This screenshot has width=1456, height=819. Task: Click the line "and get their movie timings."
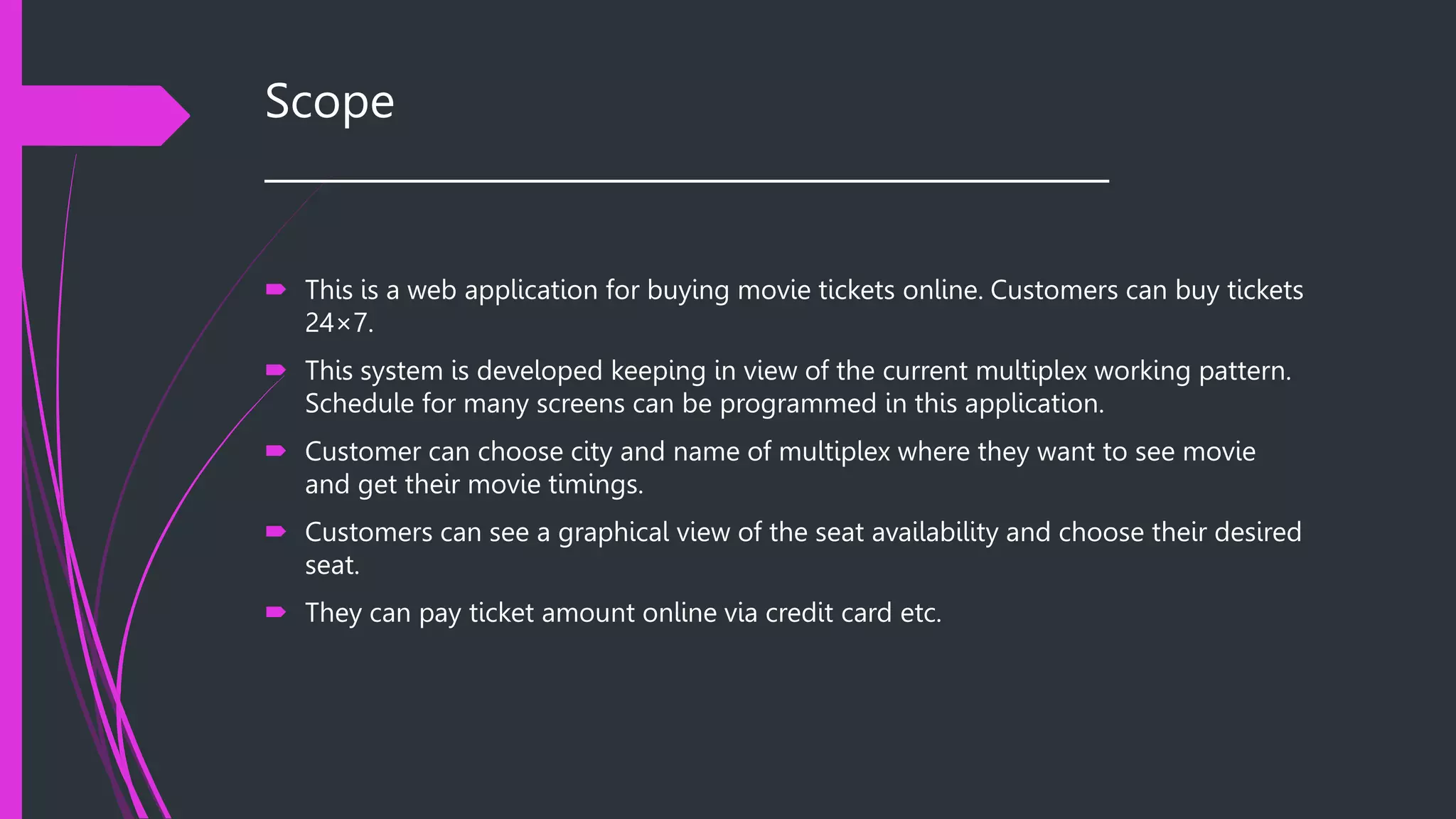pyautogui.click(x=473, y=484)
